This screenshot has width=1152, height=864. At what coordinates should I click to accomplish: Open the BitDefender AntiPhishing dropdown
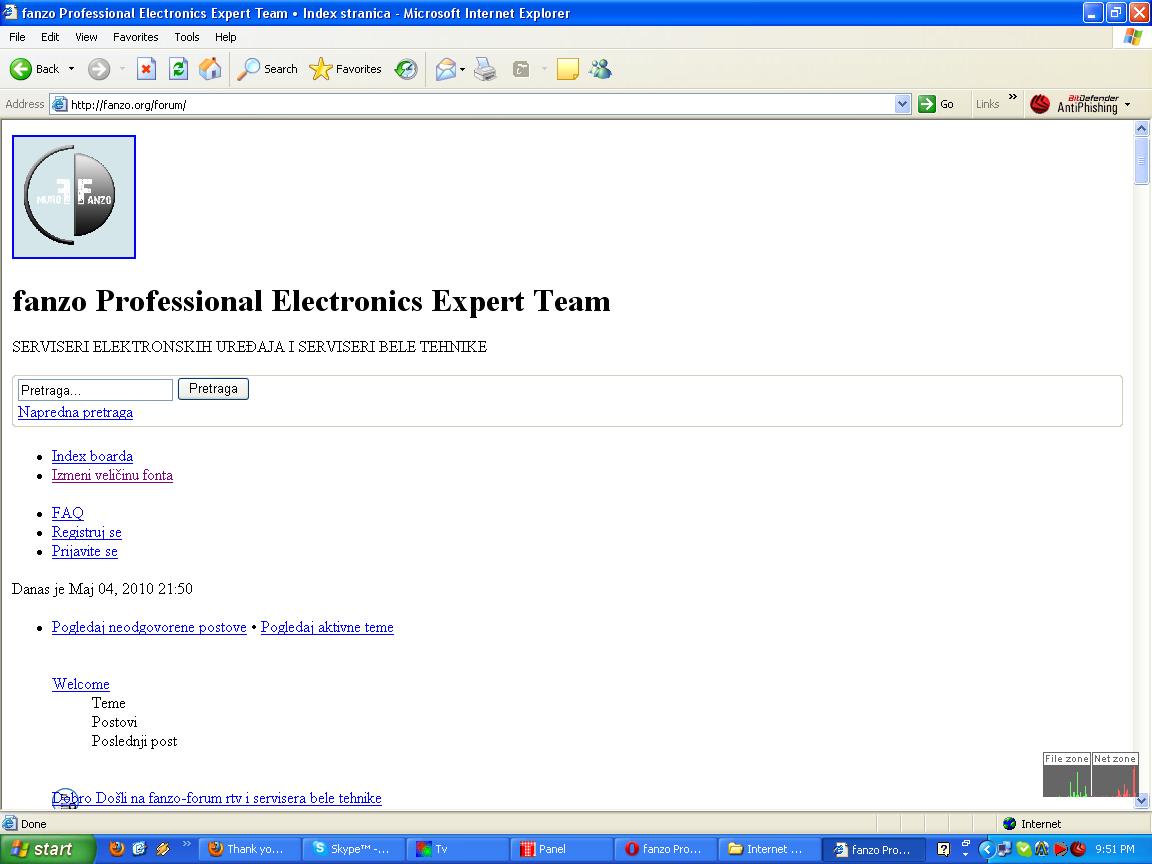[1127, 104]
